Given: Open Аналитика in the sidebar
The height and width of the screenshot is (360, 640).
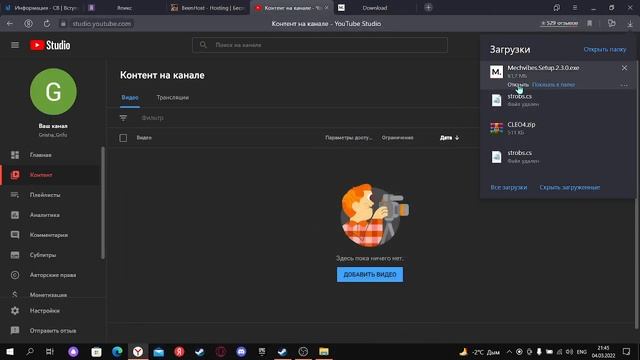Looking at the screenshot, I should tap(44, 215).
